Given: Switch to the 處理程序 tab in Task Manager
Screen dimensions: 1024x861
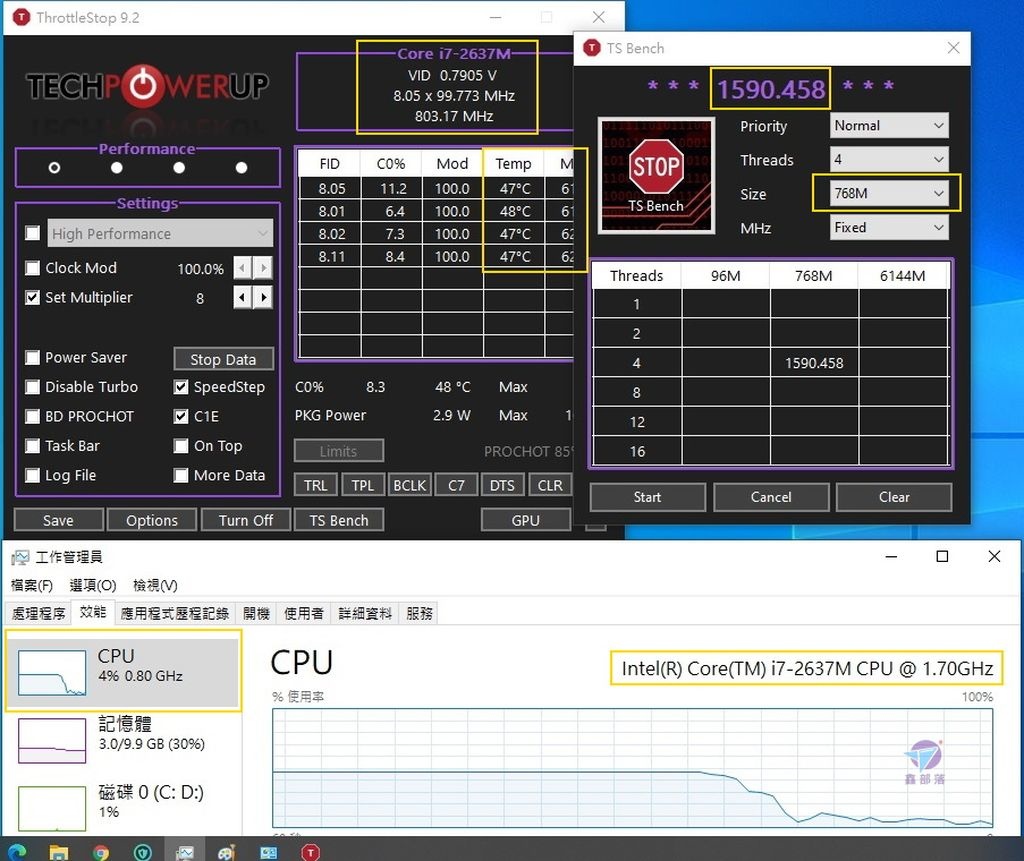Looking at the screenshot, I should 38,613.
